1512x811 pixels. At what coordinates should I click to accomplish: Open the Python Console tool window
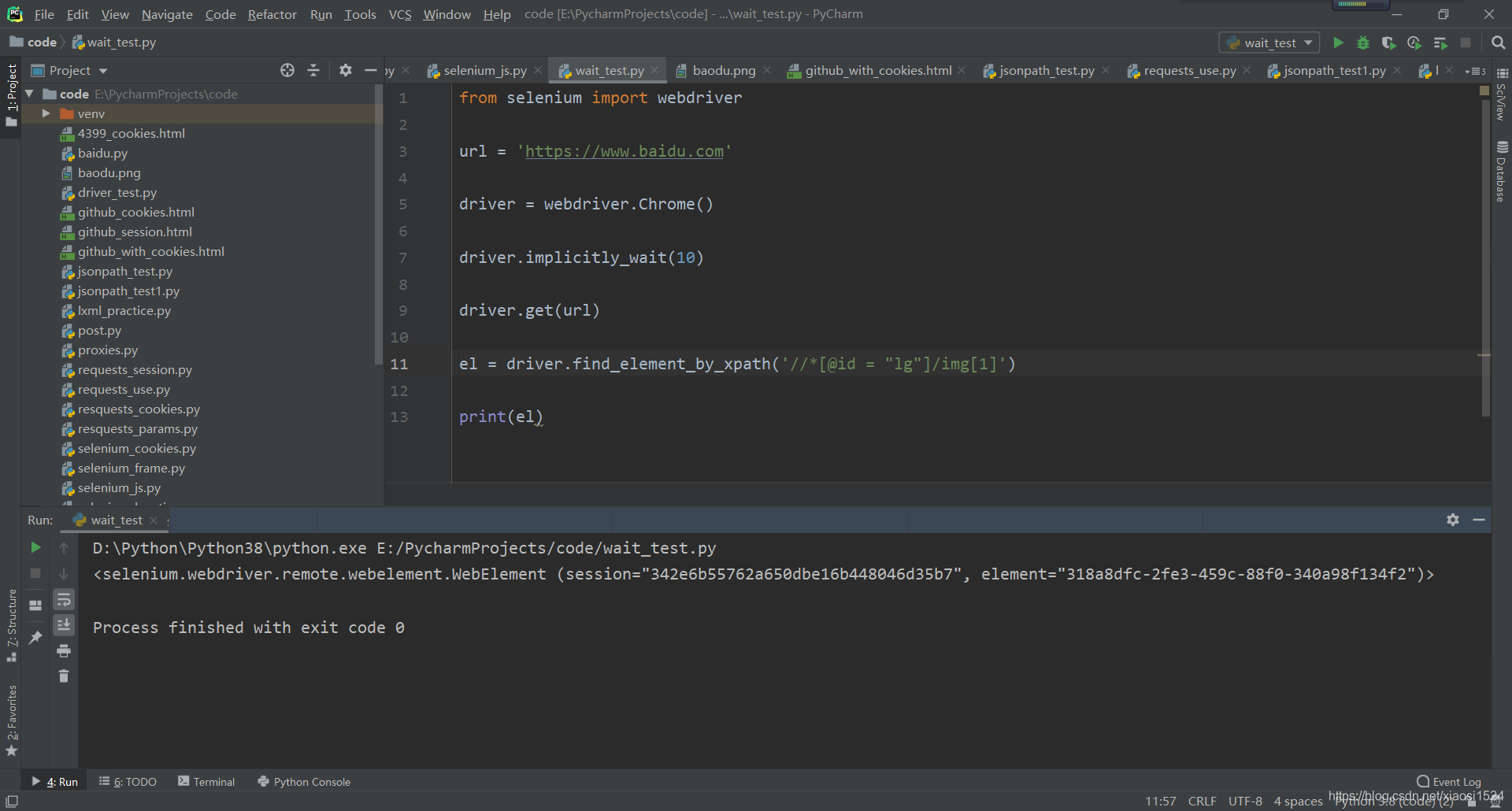[x=304, y=781]
